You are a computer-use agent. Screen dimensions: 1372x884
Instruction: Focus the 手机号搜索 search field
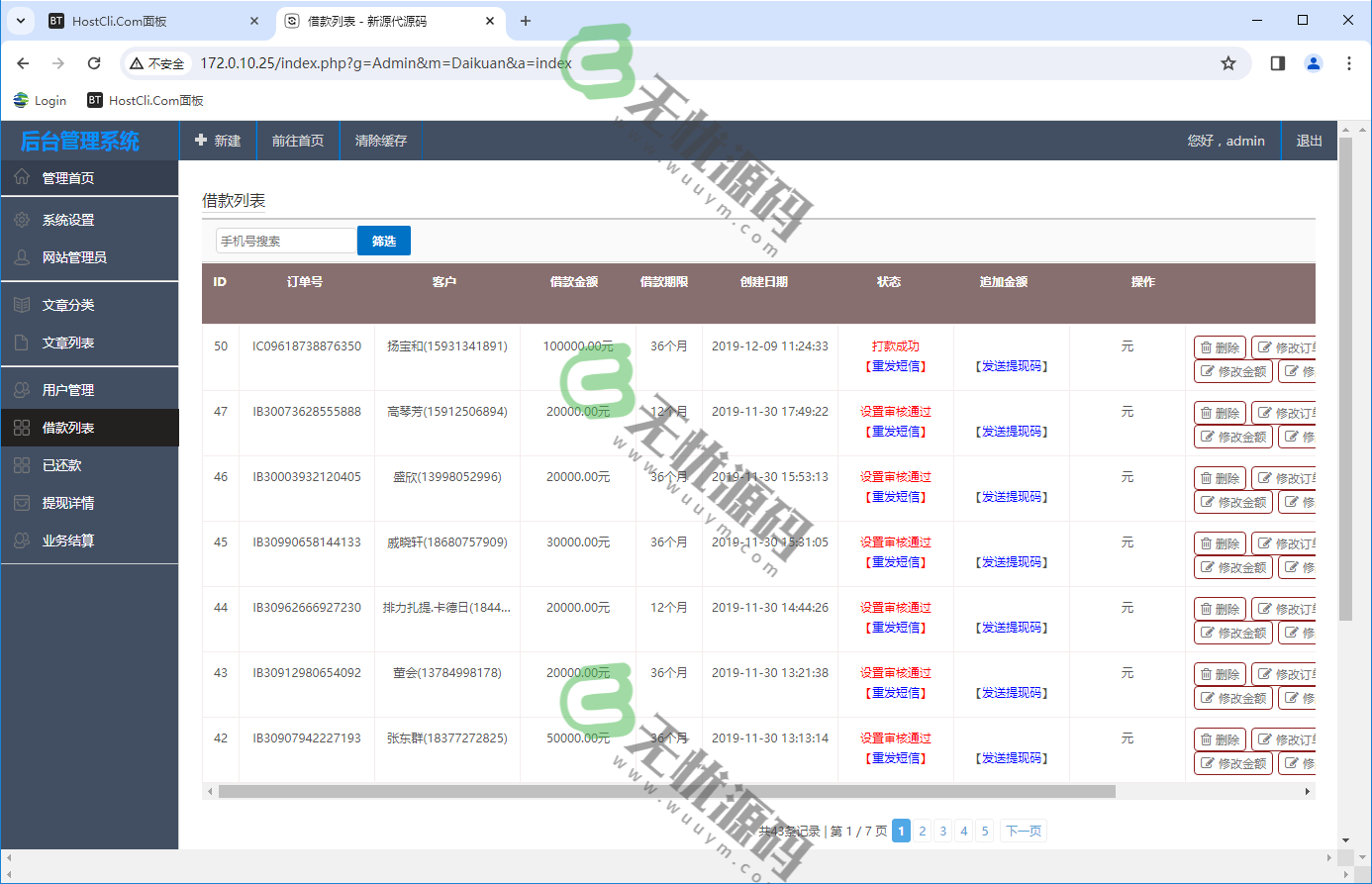pos(285,241)
